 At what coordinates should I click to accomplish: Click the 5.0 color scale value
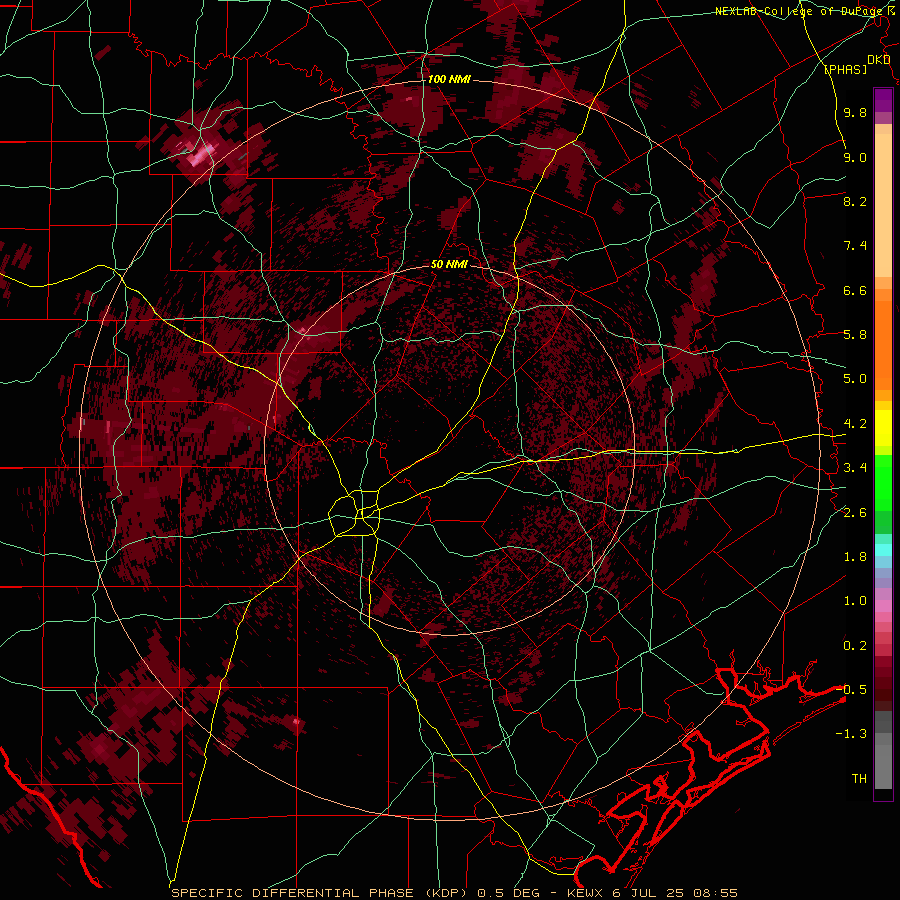[855, 379]
